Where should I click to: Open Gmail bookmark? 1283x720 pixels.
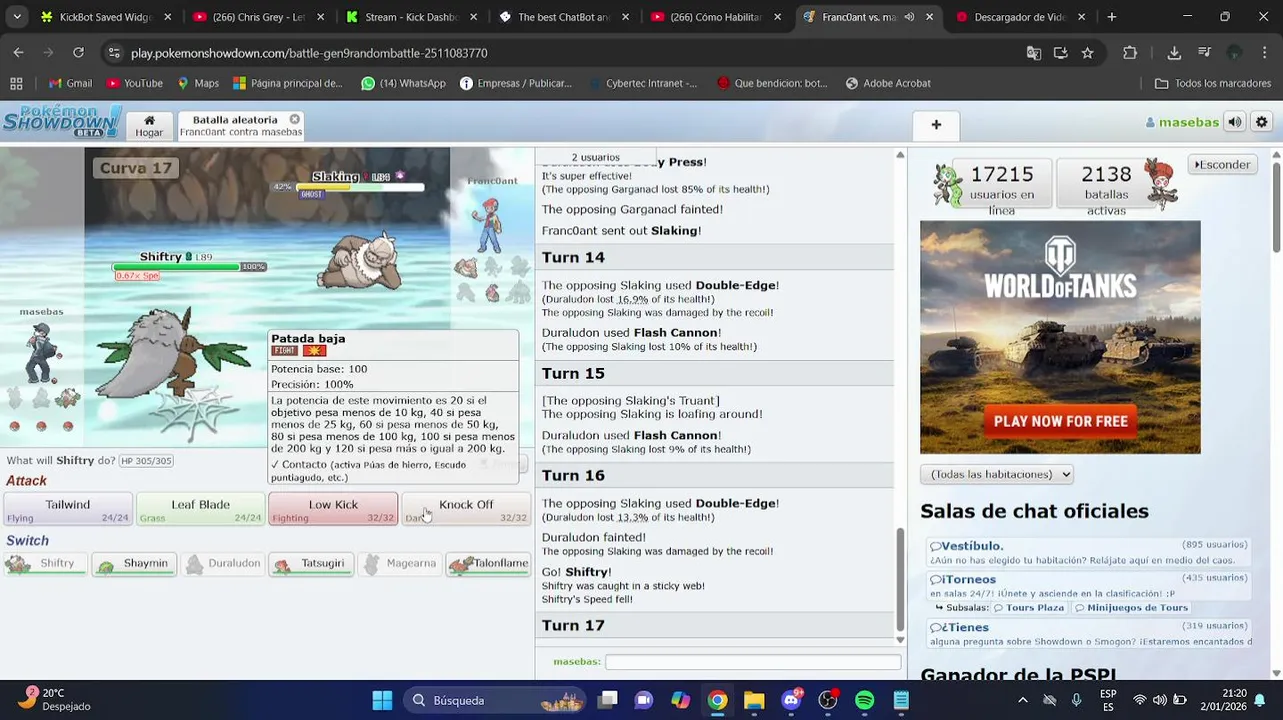pyautogui.click(x=70, y=83)
